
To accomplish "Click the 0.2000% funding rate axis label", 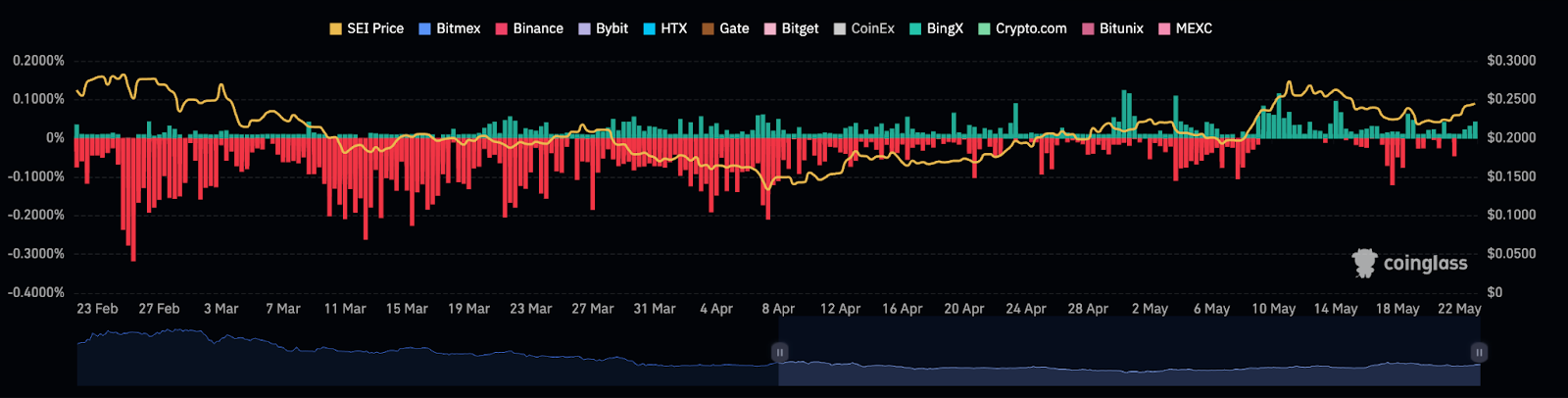I will [x=38, y=61].
